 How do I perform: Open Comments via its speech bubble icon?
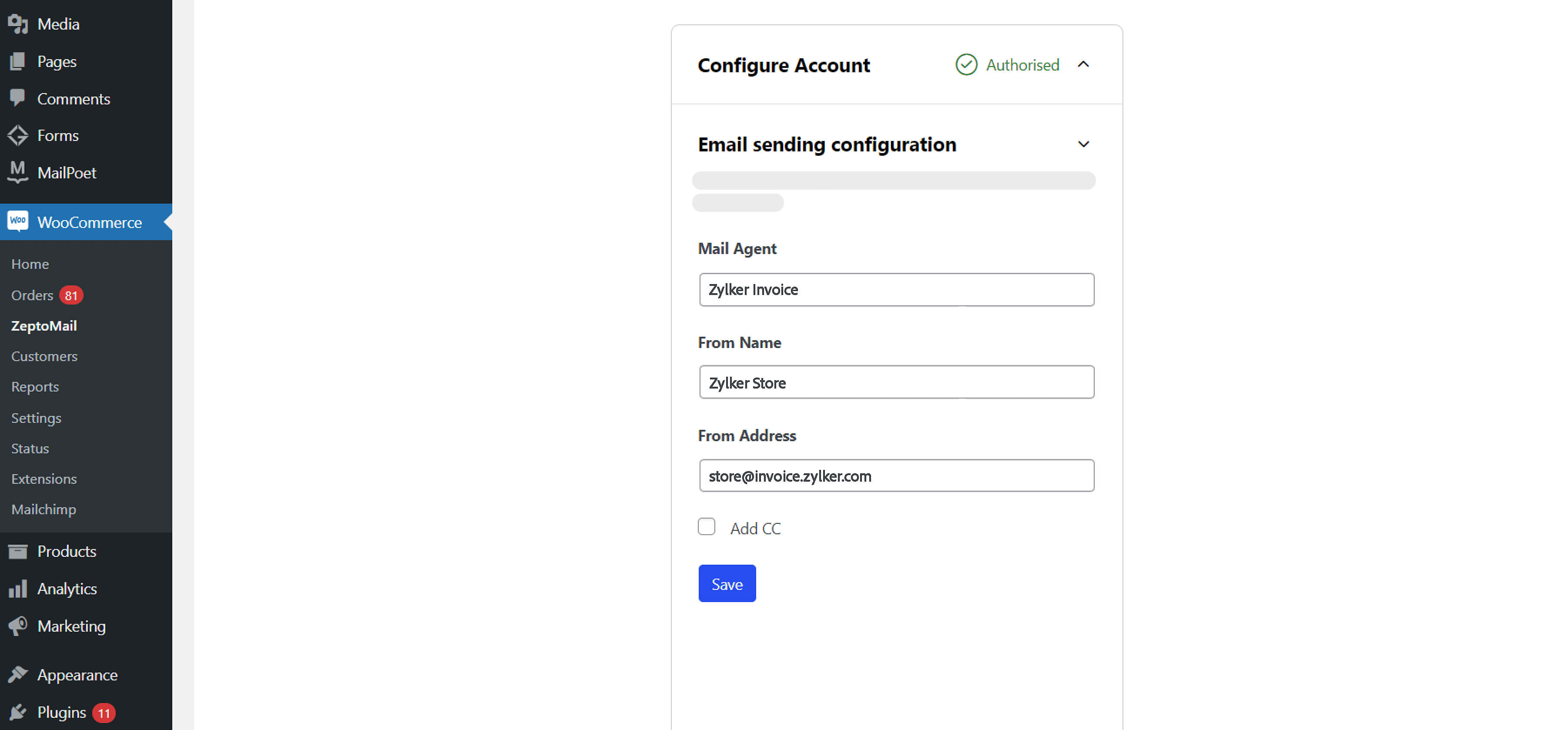(x=18, y=98)
